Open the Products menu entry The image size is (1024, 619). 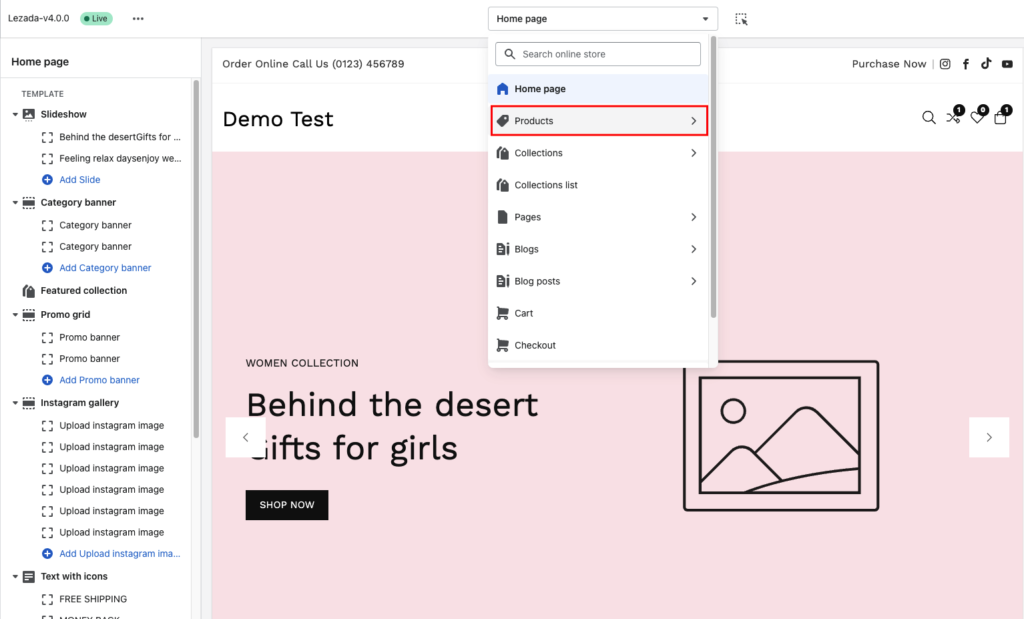[x=599, y=121]
